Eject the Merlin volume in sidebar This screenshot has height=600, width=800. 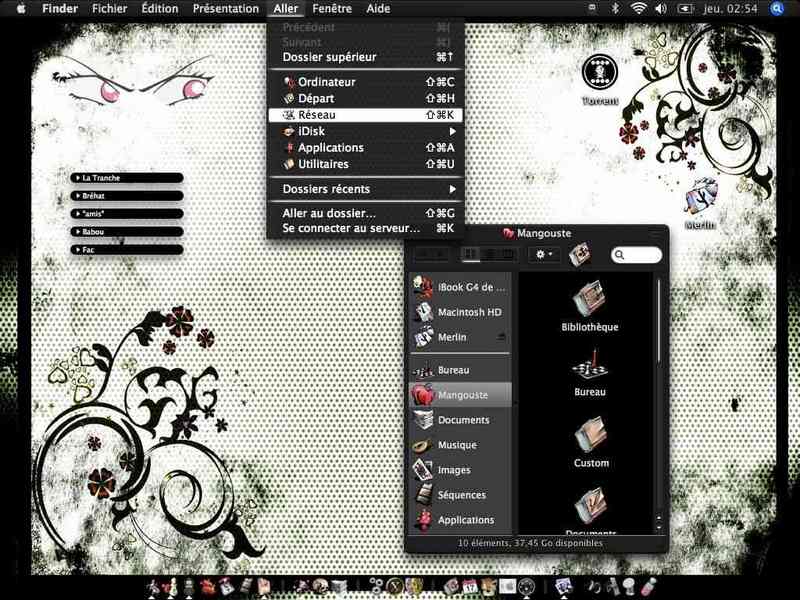pyautogui.click(x=501, y=337)
